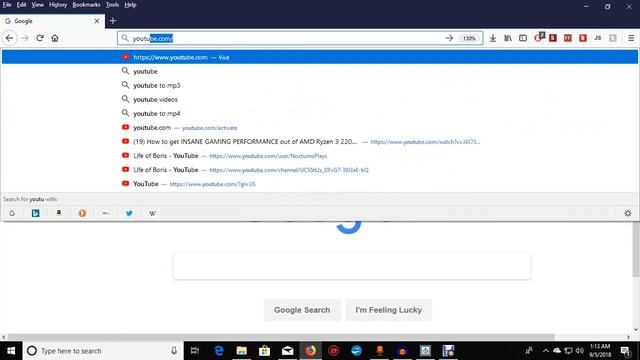640x360 pixels.
Task: Open the Mail app from the taskbar
Action: click(x=287, y=351)
